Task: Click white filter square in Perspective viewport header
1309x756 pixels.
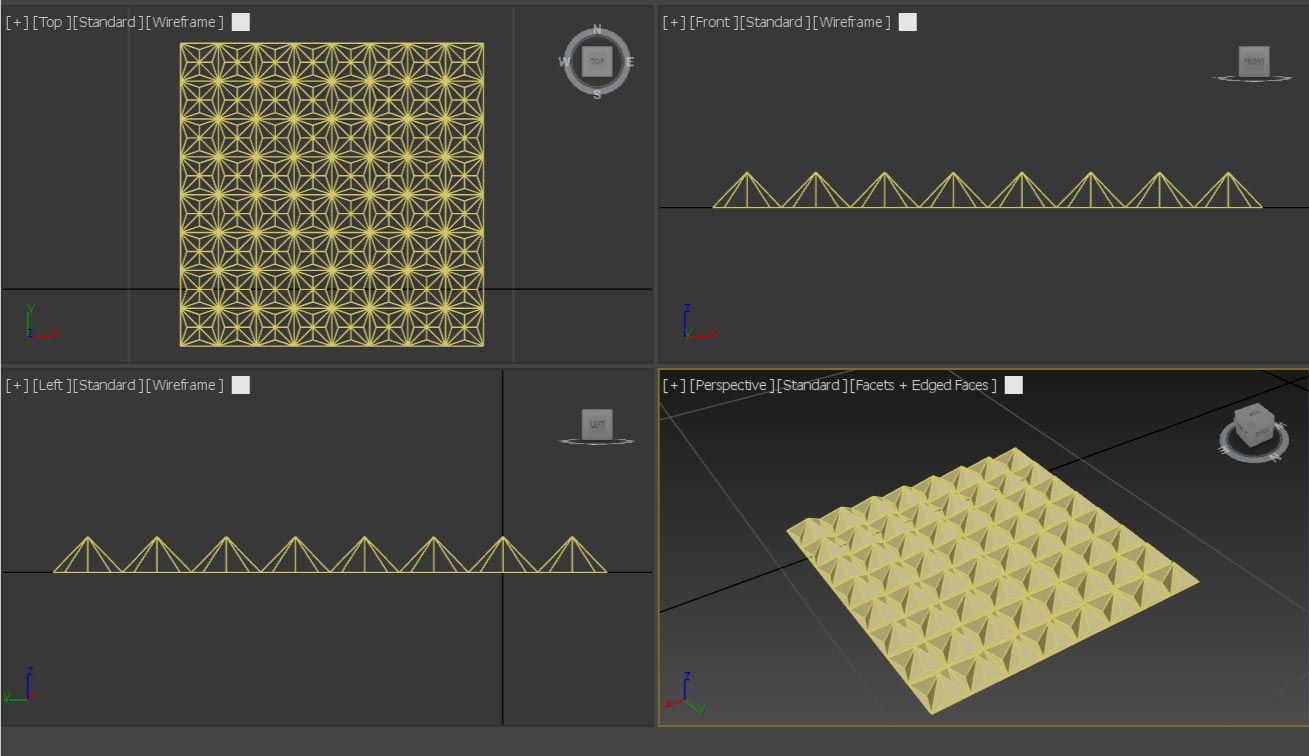Action: coord(1013,385)
